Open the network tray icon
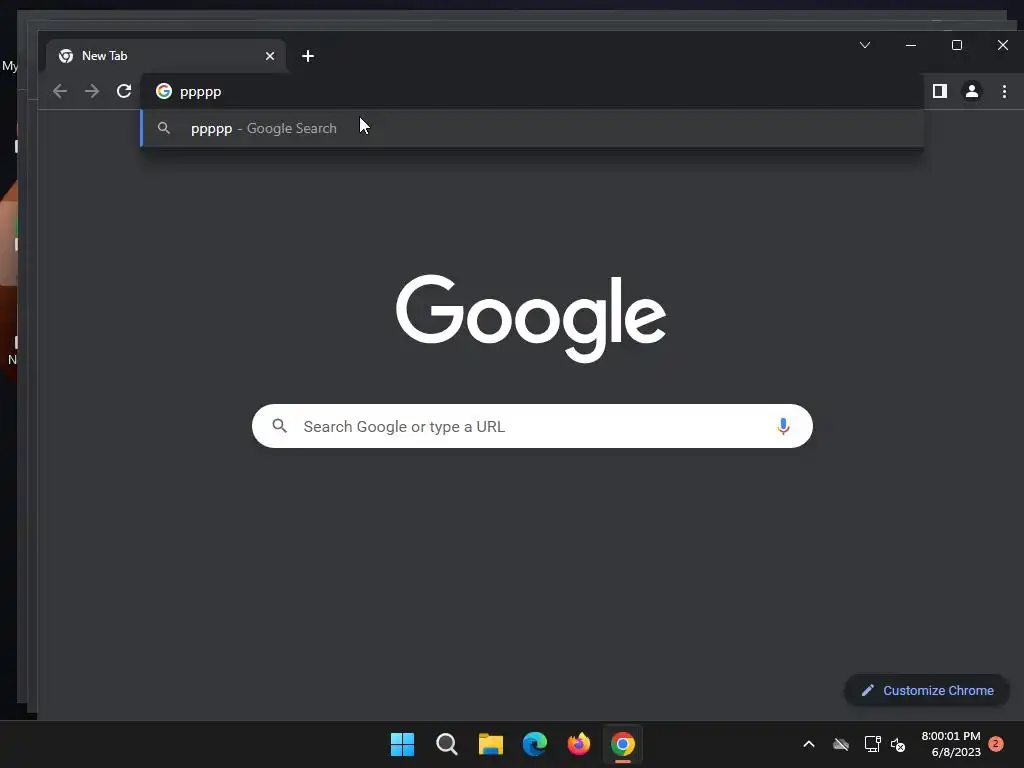 pos(872,744)
